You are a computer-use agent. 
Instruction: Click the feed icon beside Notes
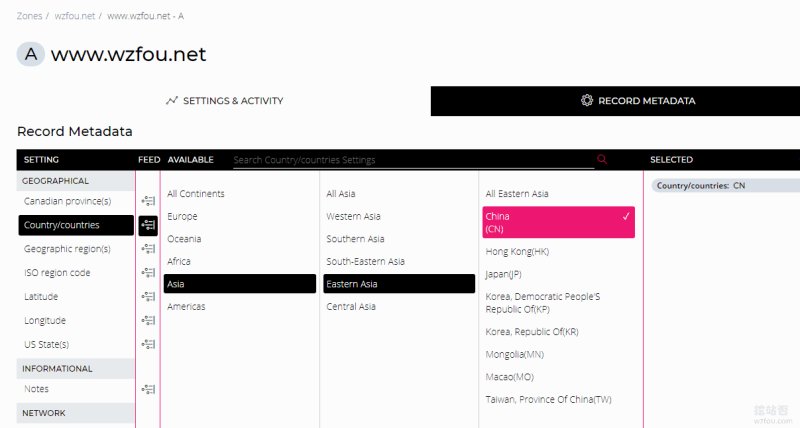[x=148, y=389]
